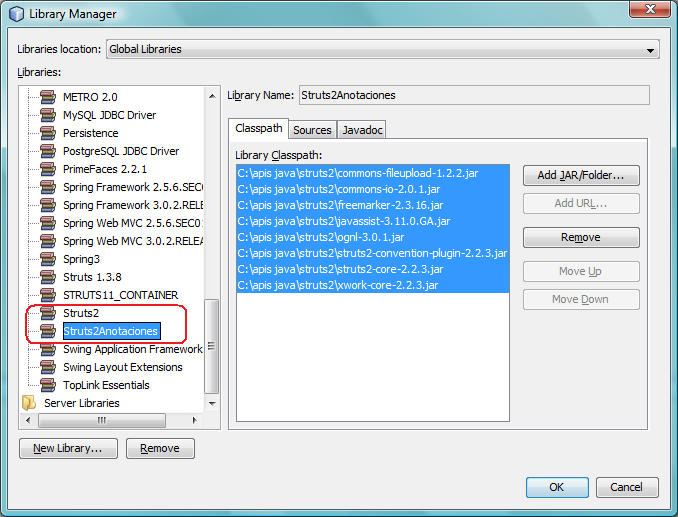678x517 pixels.
Task: Select the Struts2Anotaciones library name
Action: click(x=111, y=331)
